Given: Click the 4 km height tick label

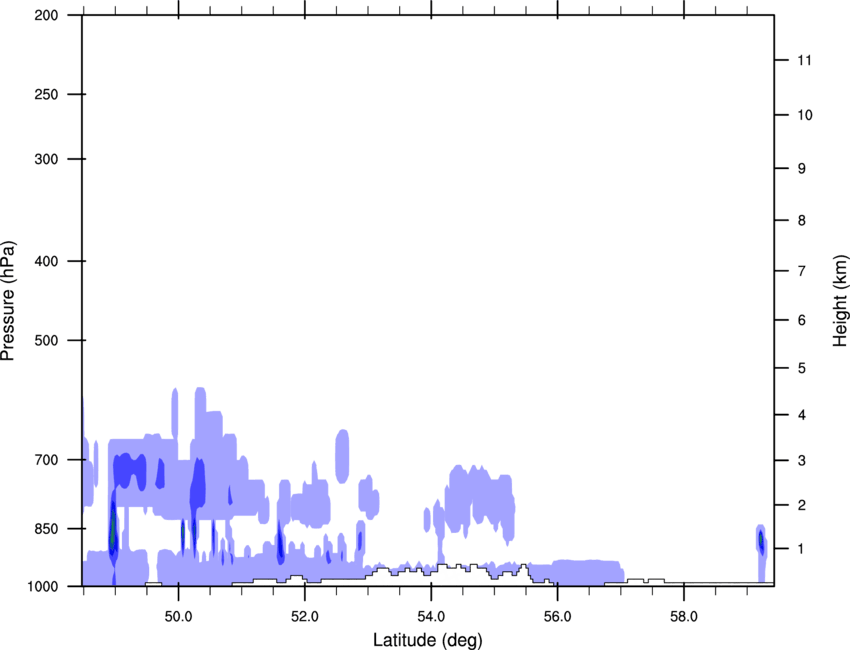Looking at the screenshot, I should [x=802, y=415].
